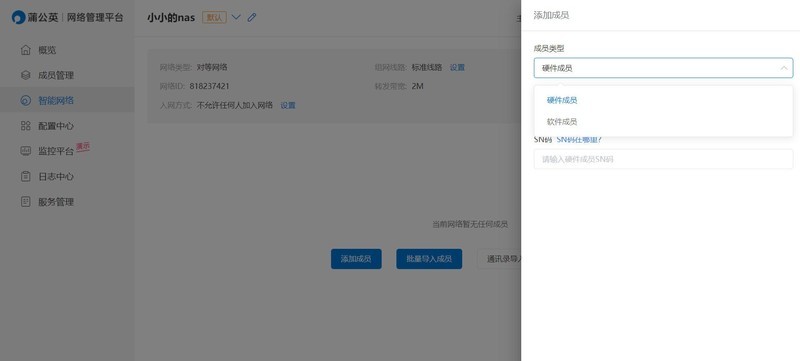Image resolution: width=800 pixels, height=361 pixels.
Task: Click the 不允许任何人加入网络 text
Action: click(x=235, y=106)
